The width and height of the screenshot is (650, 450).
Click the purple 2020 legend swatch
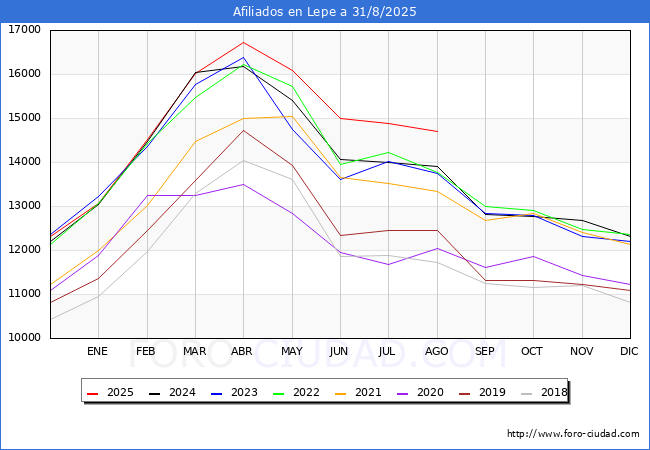pyautogui.click(x=403, y=393)
